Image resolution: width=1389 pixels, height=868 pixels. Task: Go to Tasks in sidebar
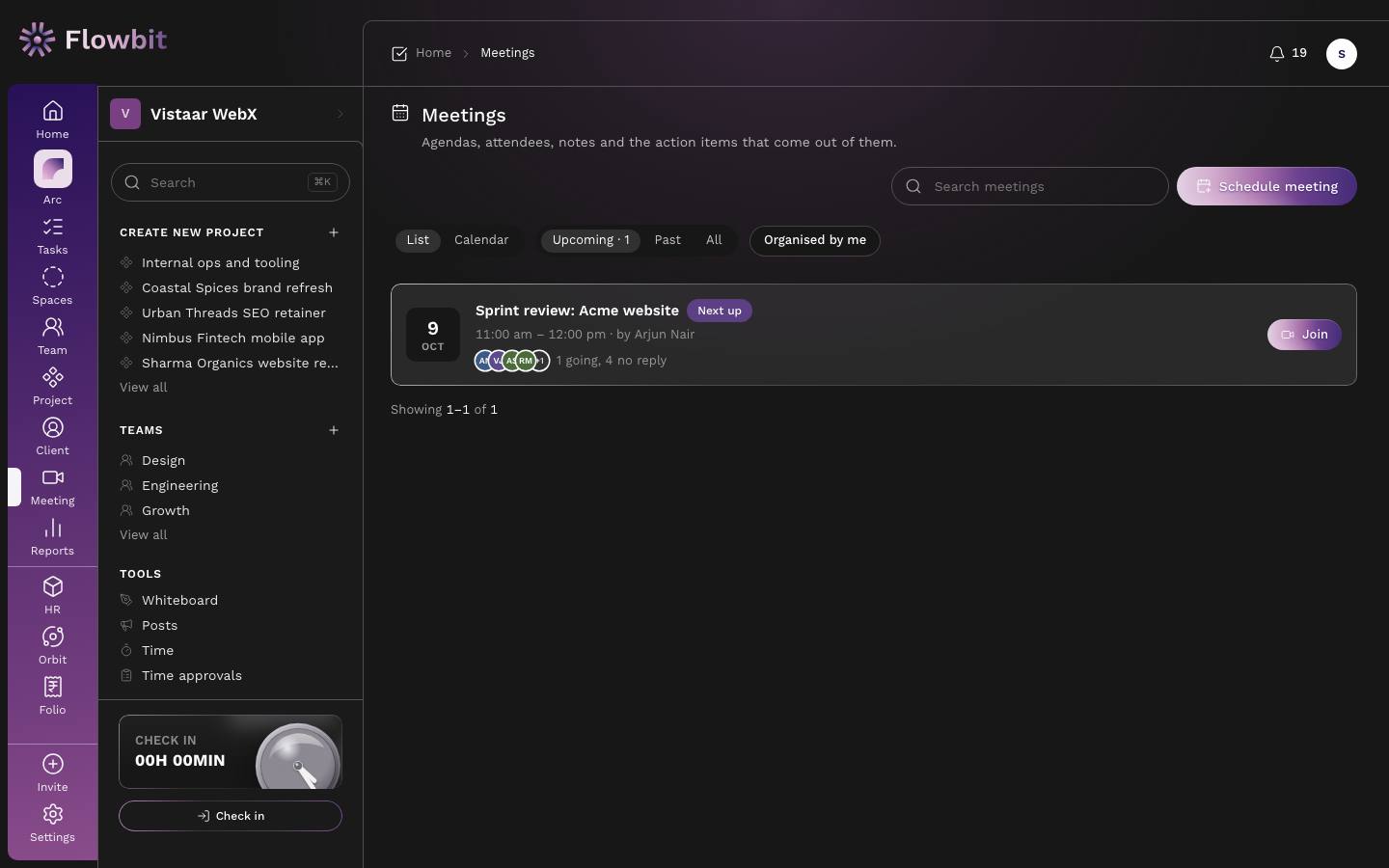click(52, 236)
